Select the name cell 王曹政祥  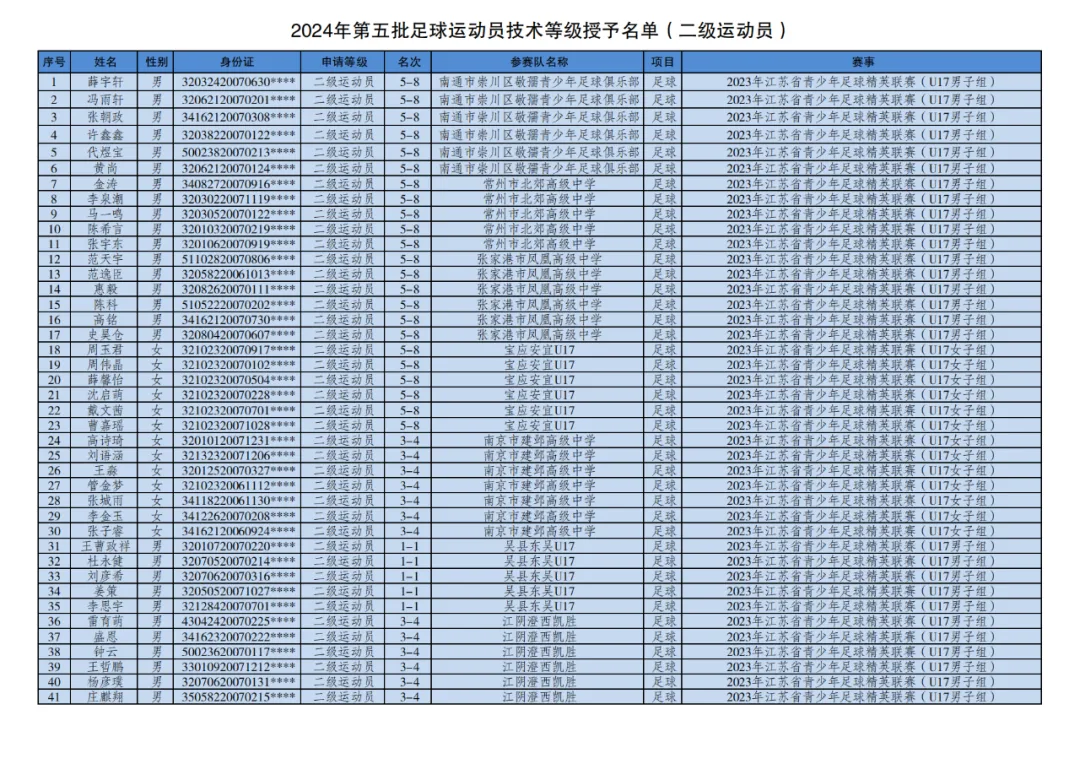(x=105, y=546)
